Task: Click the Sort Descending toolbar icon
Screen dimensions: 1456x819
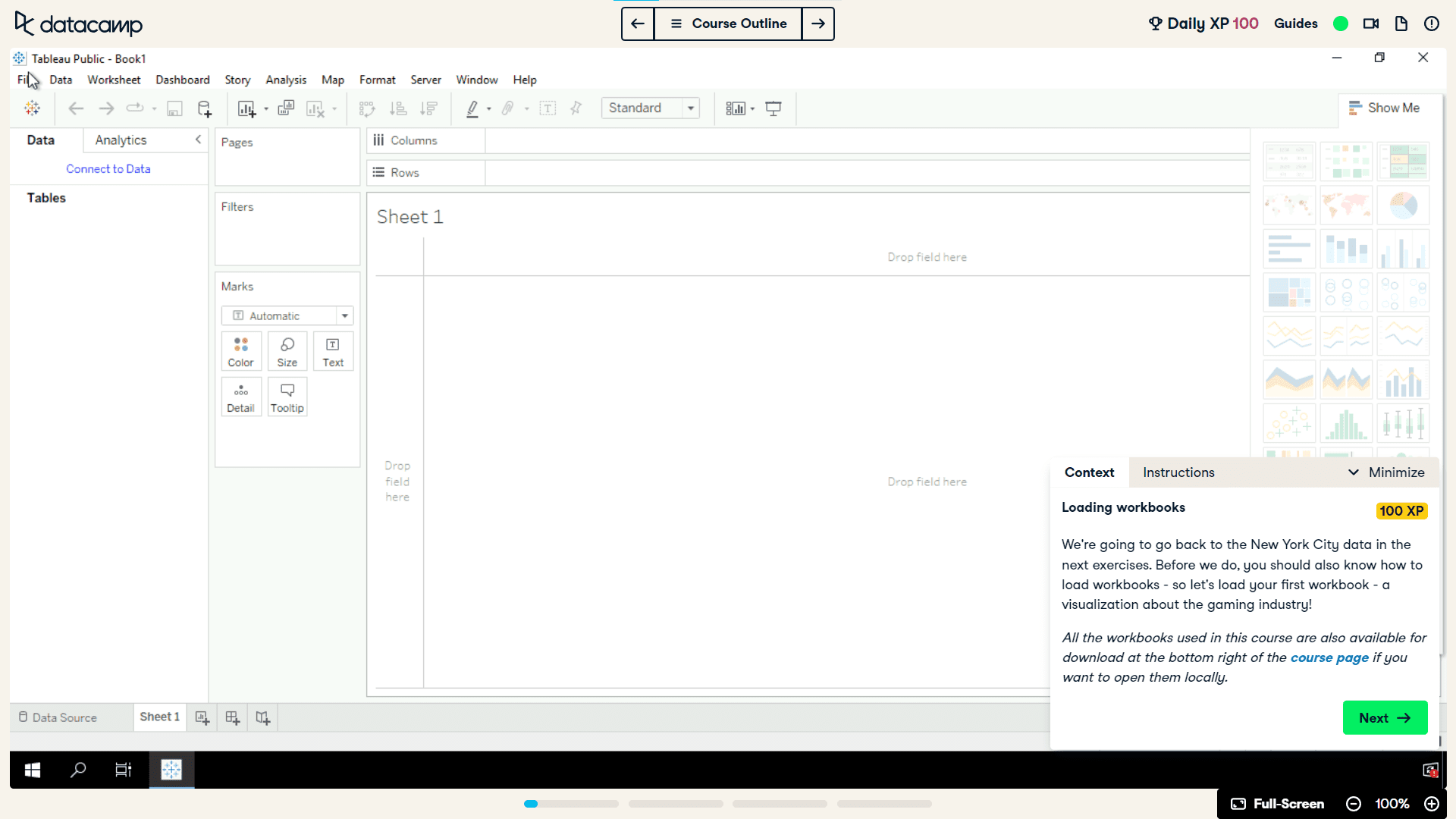Action: (x=428, y=108)
